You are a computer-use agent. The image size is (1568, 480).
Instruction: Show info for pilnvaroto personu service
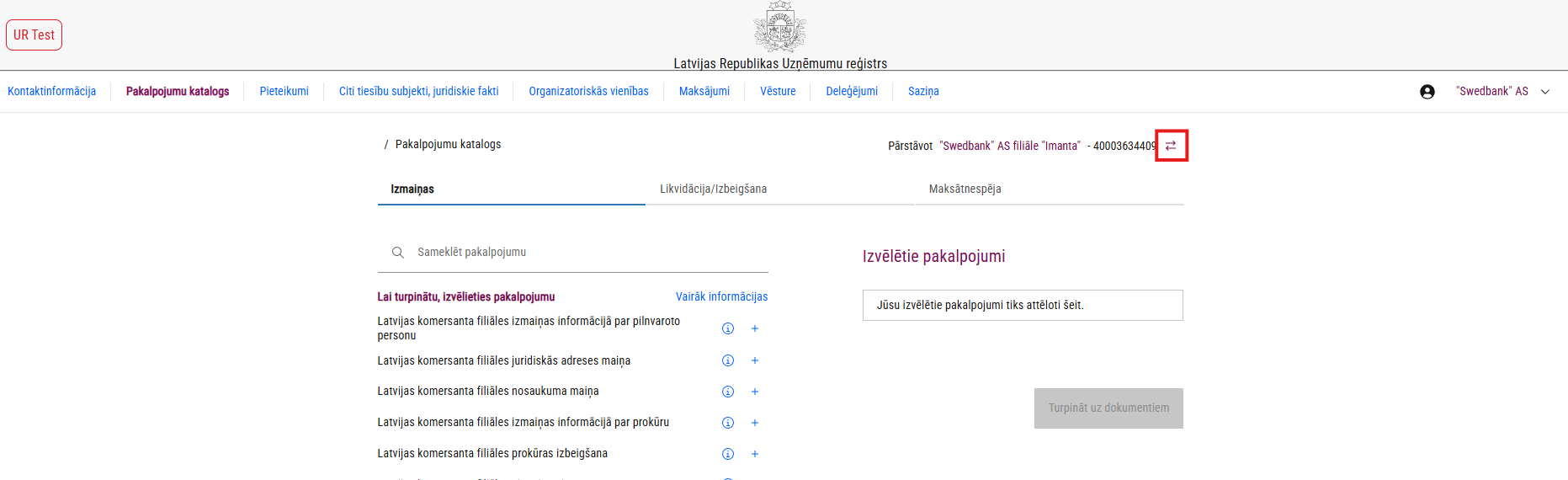click(728, 328)
